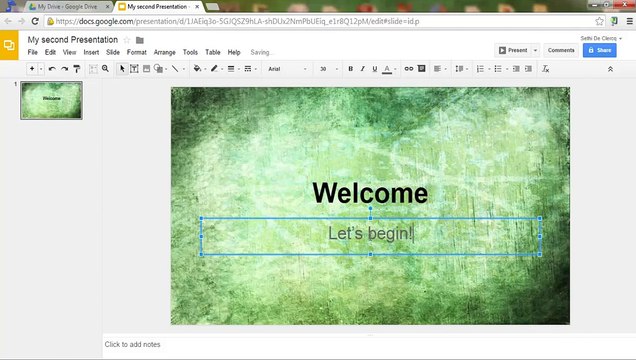Toggle bold formatting
The image size is (636, 360).
(350, 69)
